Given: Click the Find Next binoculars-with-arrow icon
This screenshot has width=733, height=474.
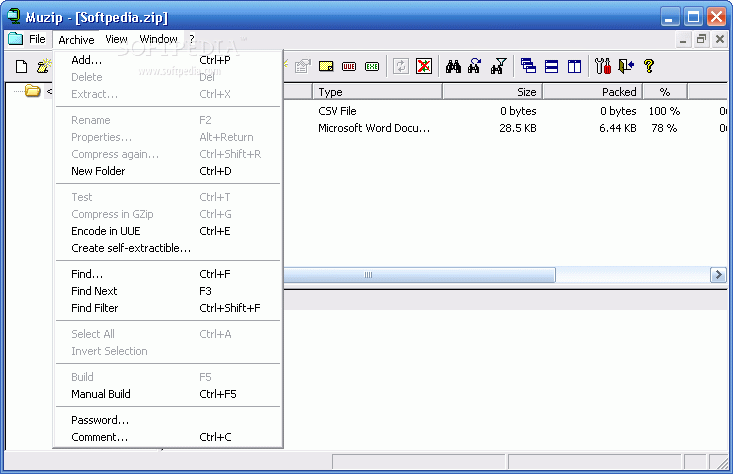Looking at the screenshot, I should coord(474,66).
